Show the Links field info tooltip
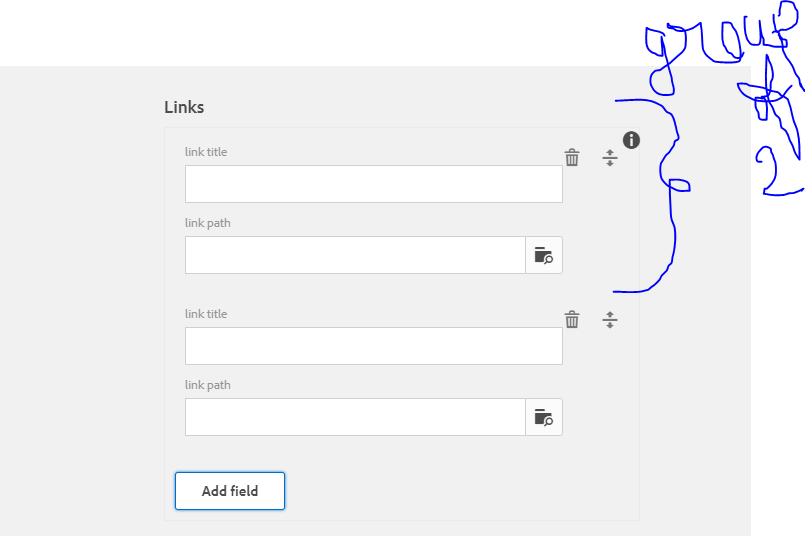 click(631, 139)
